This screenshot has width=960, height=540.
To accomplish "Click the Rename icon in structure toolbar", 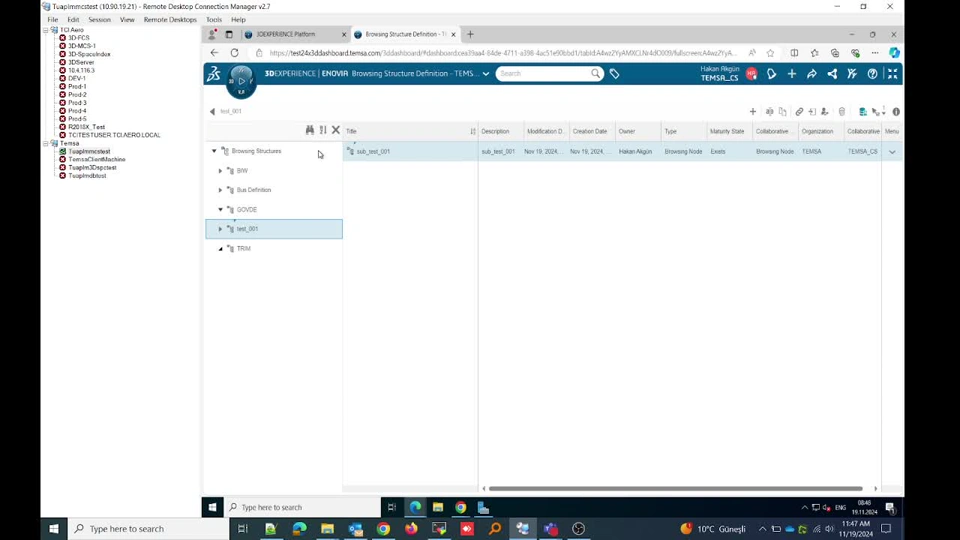I will click(770, 111).
